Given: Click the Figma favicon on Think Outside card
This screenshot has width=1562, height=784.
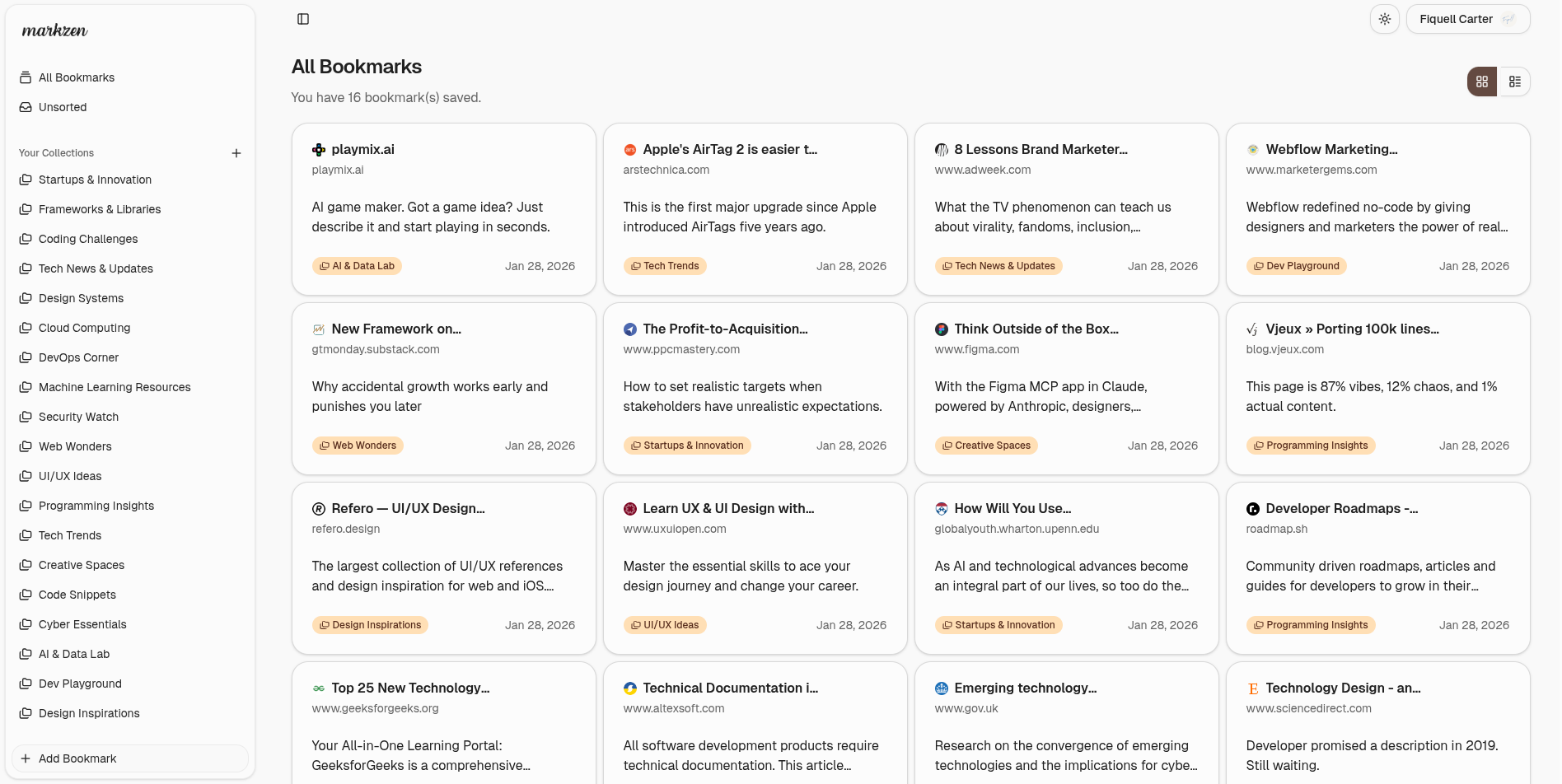Looking at the screenshot, I should (x=942, y=329).
